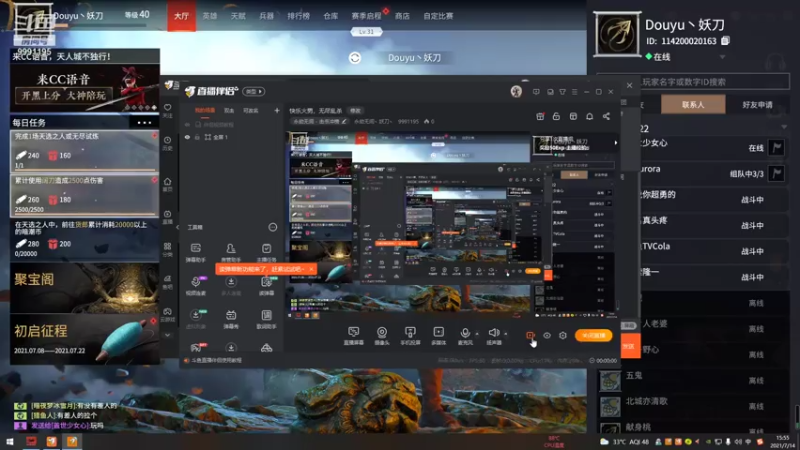Add 摄像头 camera source
This screenshot has height=450, width=800.
point(382,336)
